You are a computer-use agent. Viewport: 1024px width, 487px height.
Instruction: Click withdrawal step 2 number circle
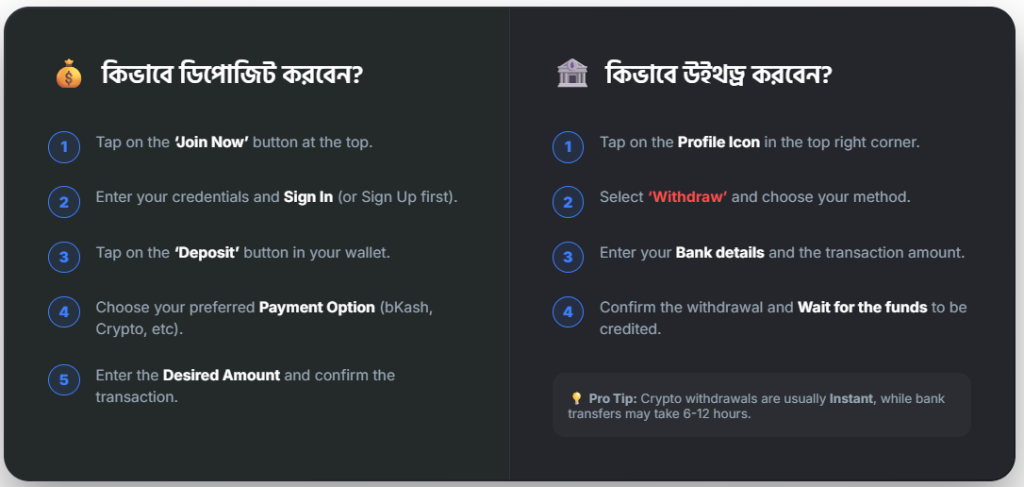coord(568,202)
